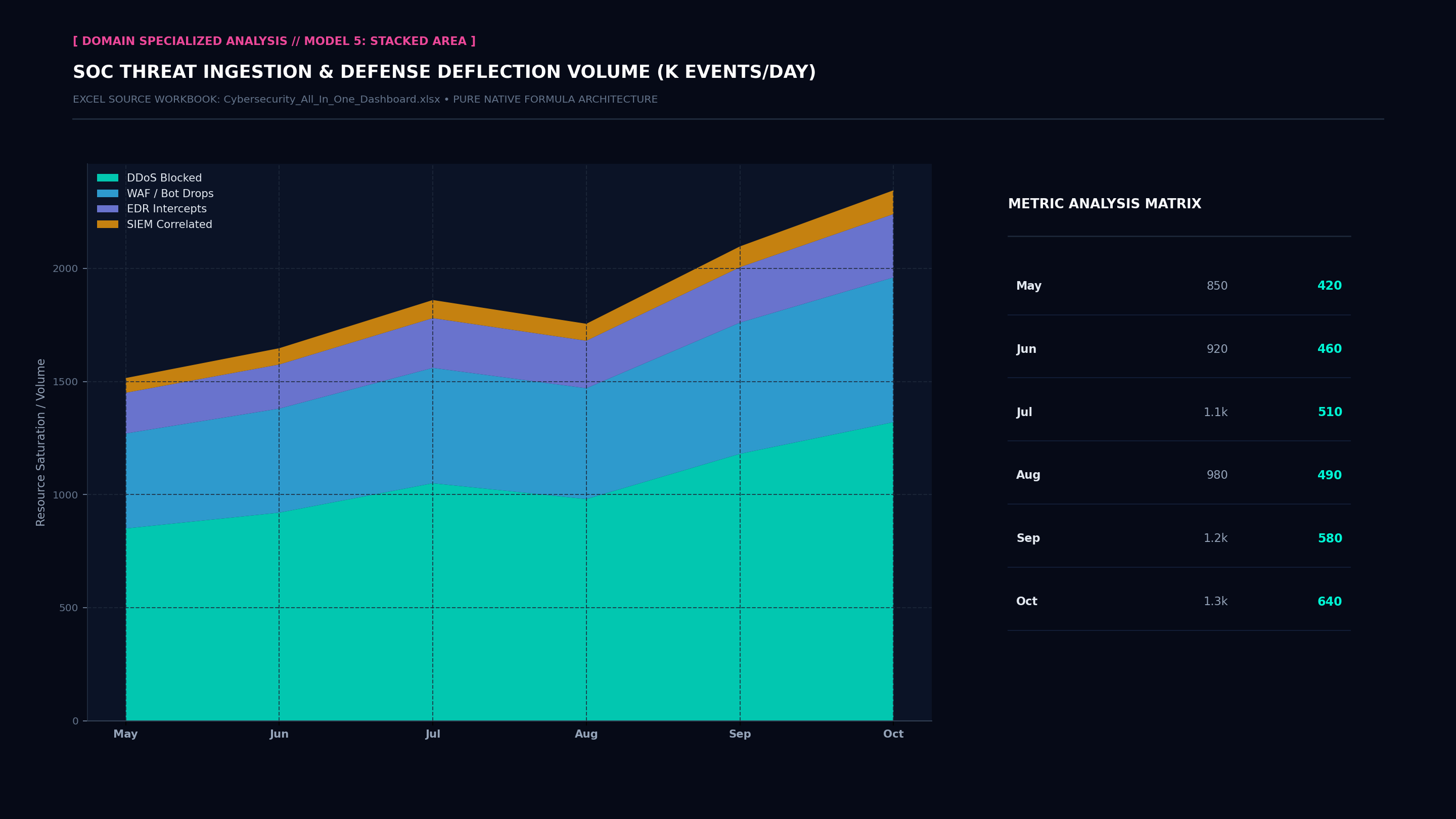Click the 1.2k value in Sep row

(1215, 538)
